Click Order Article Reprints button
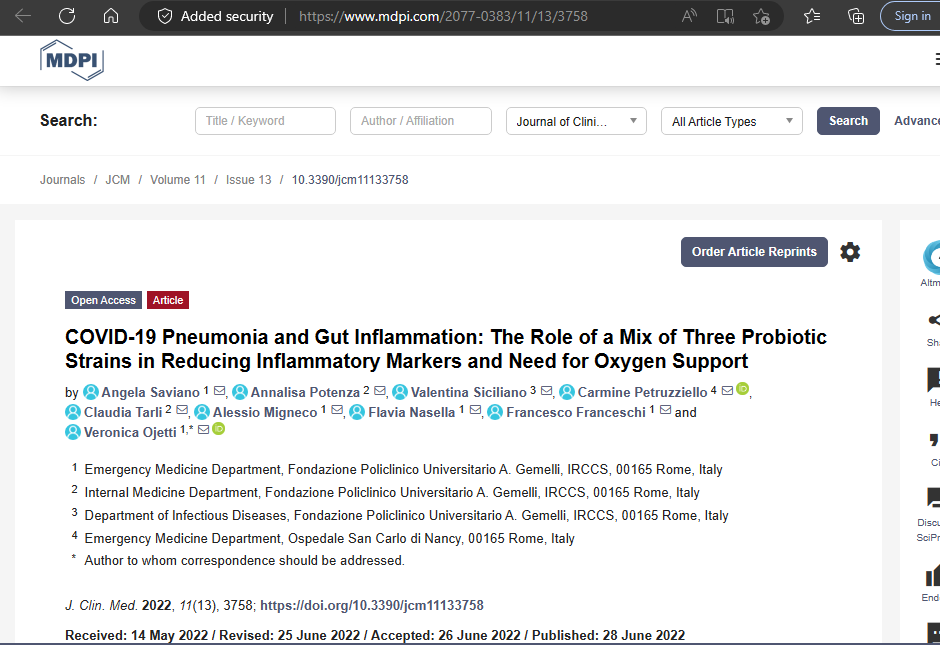The image size is (940, 645). (x=754, y=252)
